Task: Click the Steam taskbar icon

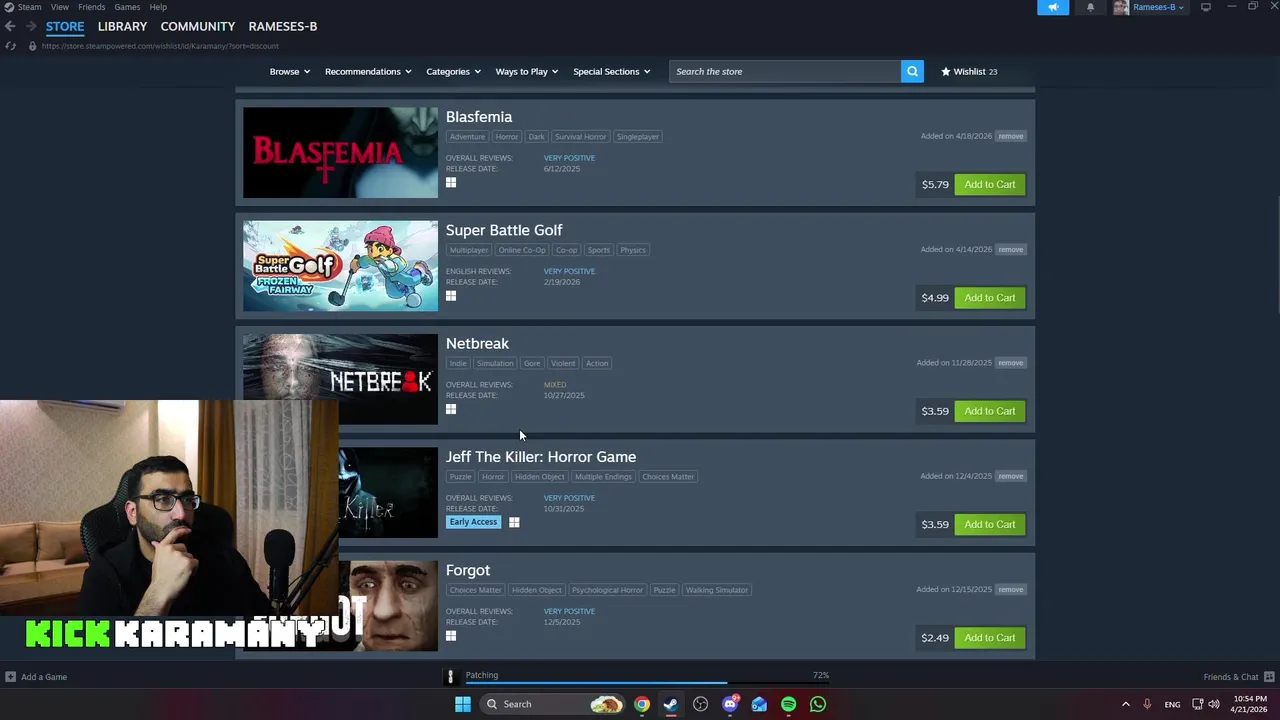Action: tap(670, 704)
